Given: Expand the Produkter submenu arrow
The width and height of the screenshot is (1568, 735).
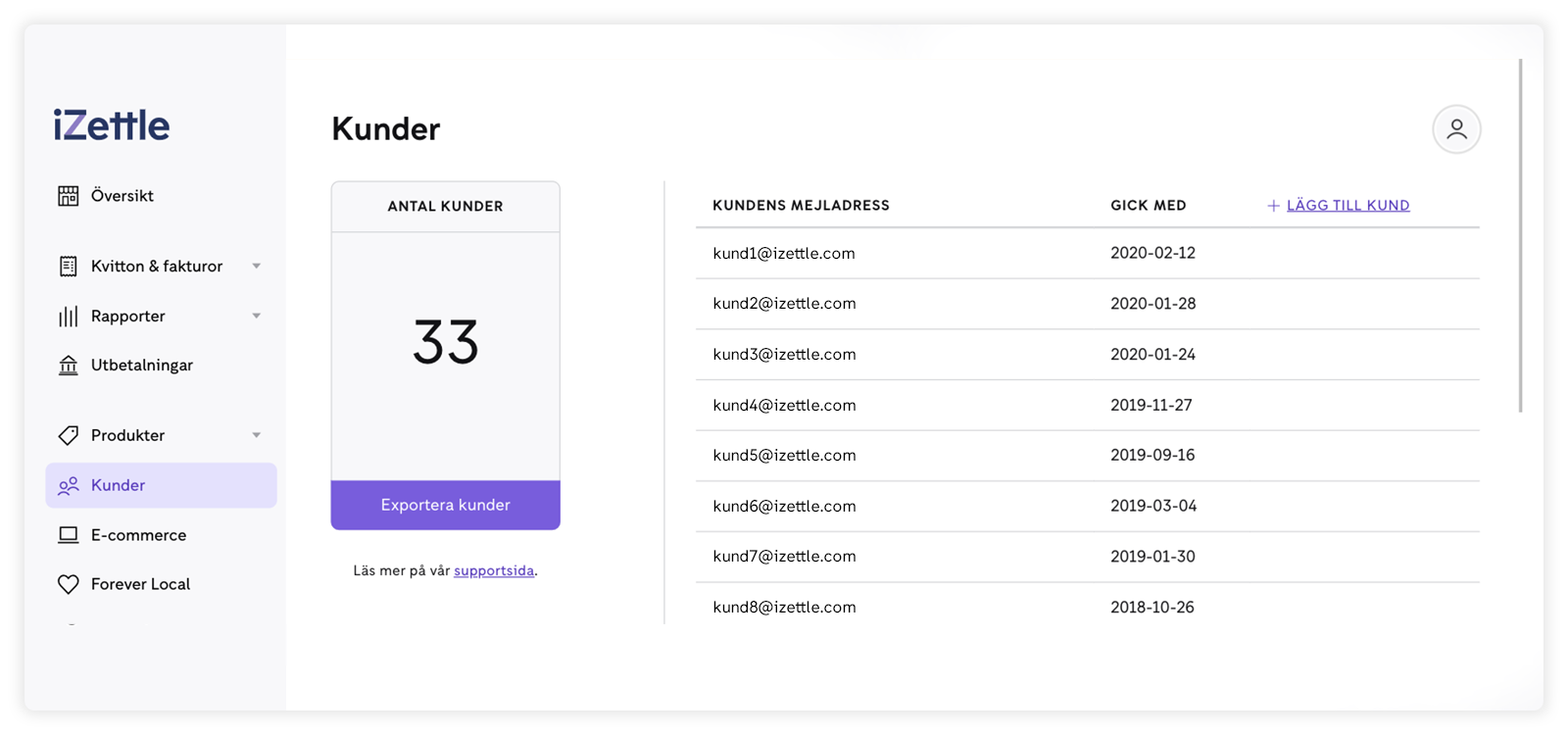Looking at the screenshot, I should (257, 435).
